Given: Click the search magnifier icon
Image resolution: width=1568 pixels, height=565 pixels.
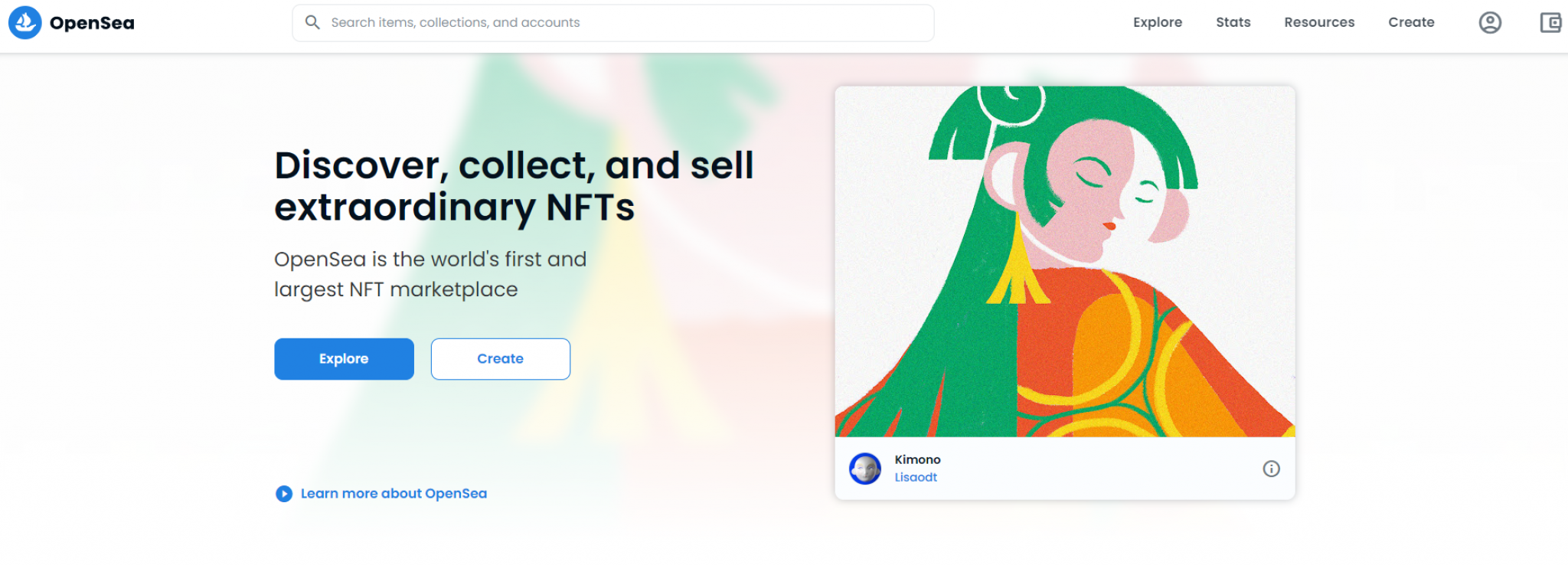Looking at the screenshot, I should pos(312,22).
